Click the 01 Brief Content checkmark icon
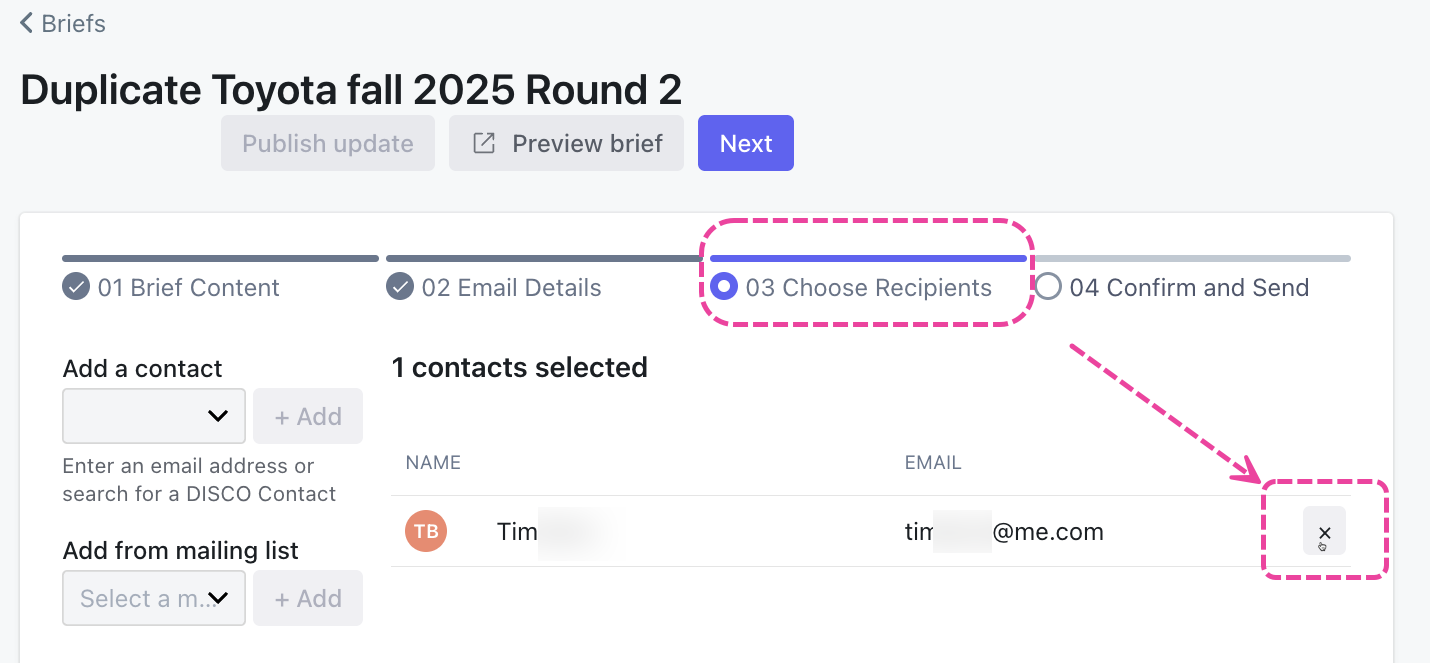This screenshot has width=1430, height=663. (76, 288)
